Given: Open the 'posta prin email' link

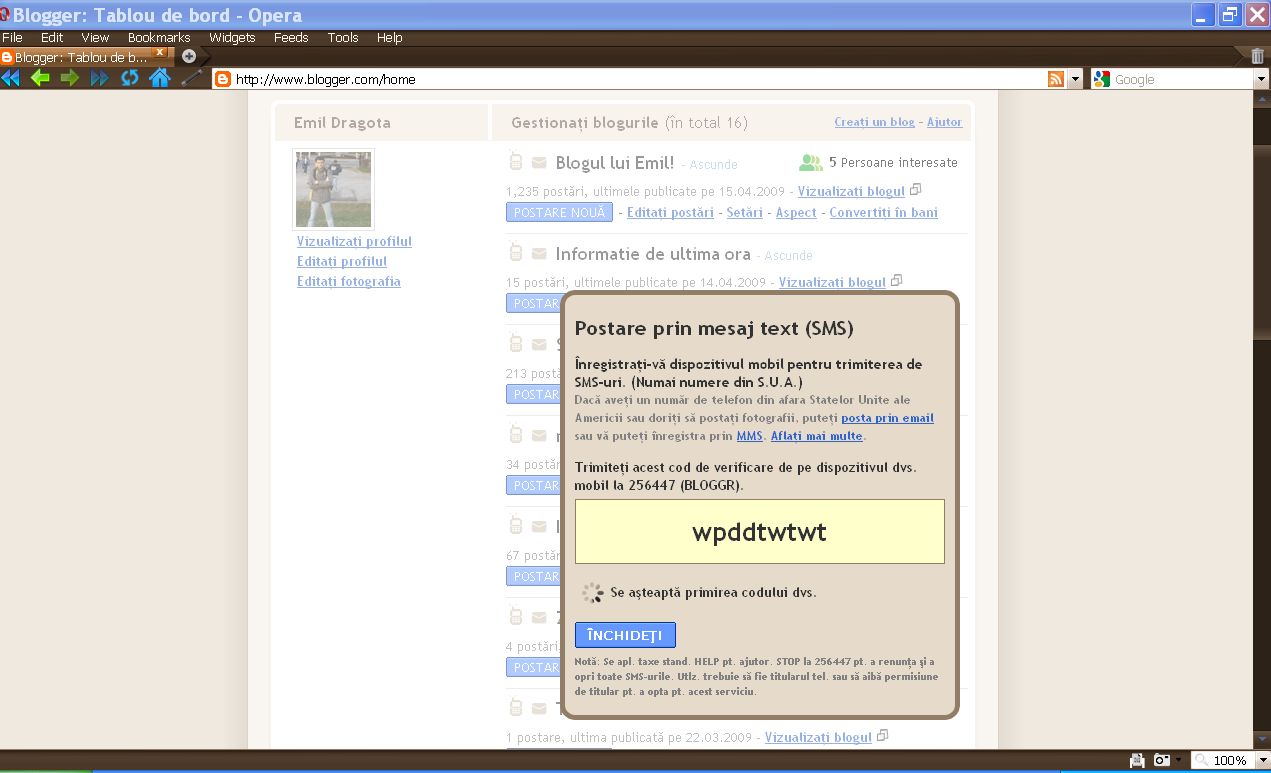Looking at the screenshot, I should tap(887, 418).
